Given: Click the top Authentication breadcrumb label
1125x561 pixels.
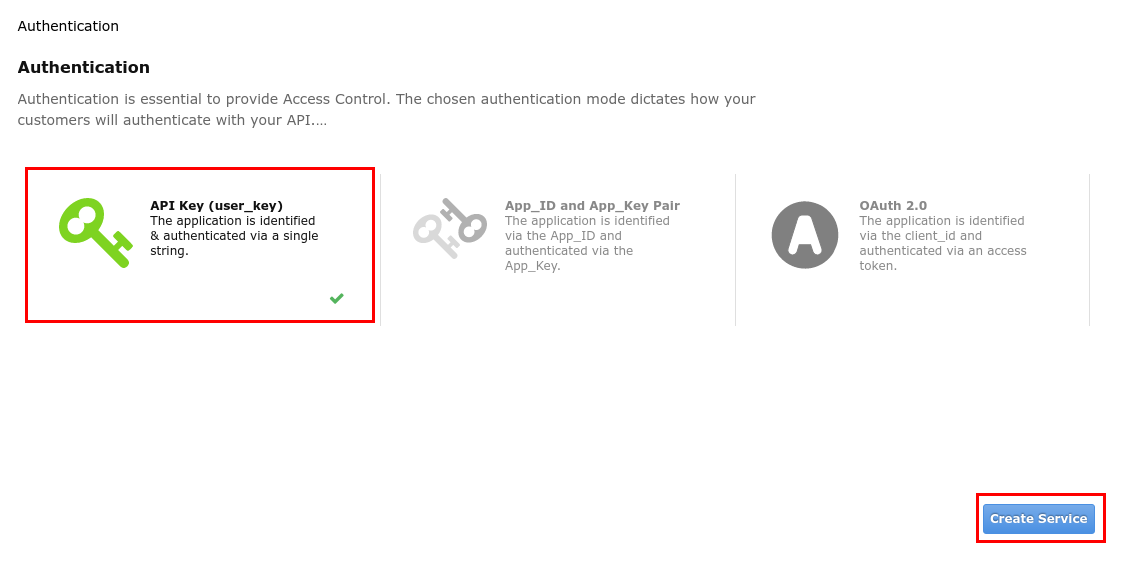Looking at the screenshot, I should point(68,26).
